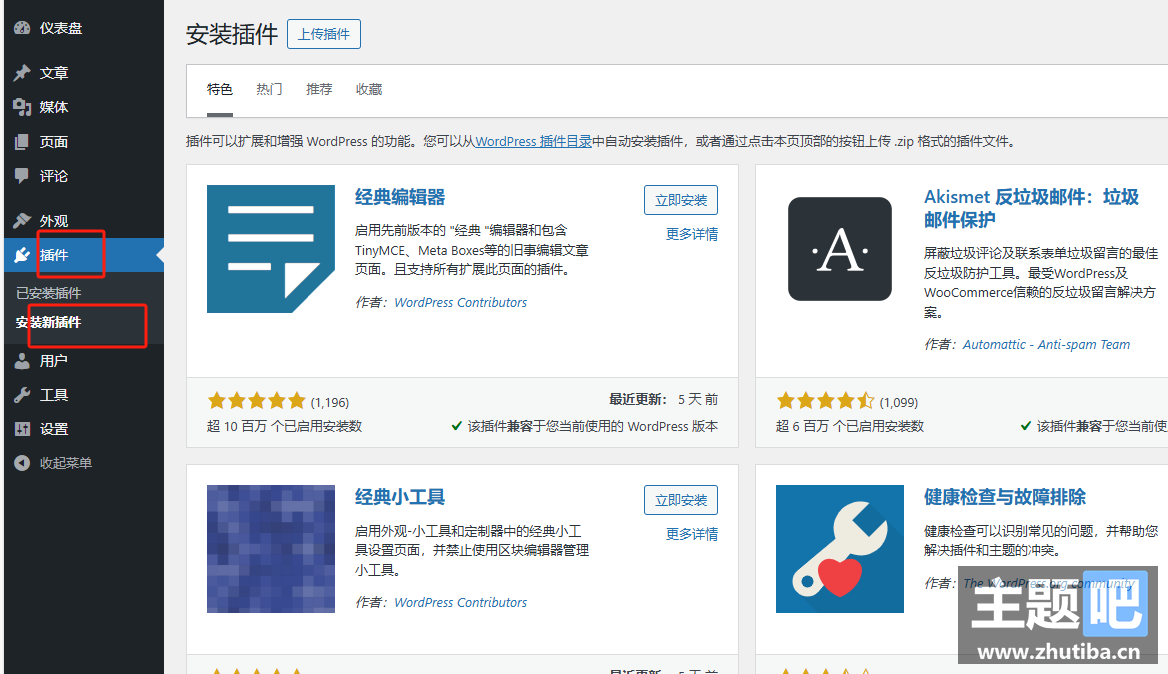Open the 经典编辑器 plugin title link
Image resolution: width=1168 pixels, height=674 pixels.
coord(400,197)
